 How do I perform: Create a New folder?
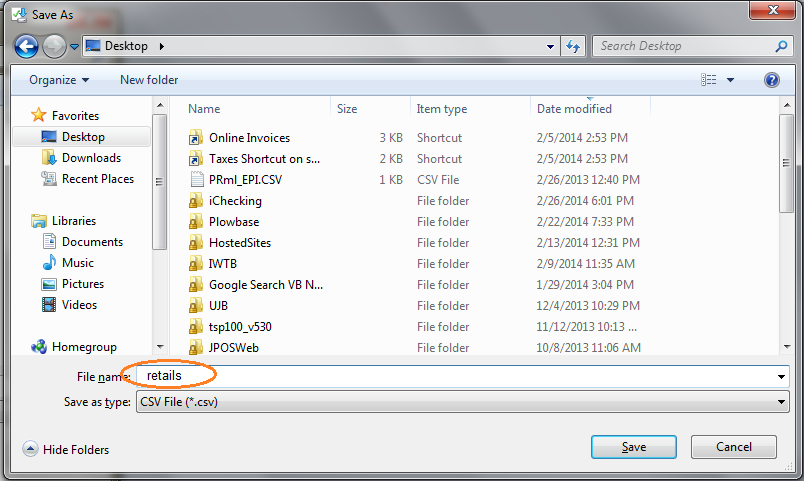(x=149, y=80)
